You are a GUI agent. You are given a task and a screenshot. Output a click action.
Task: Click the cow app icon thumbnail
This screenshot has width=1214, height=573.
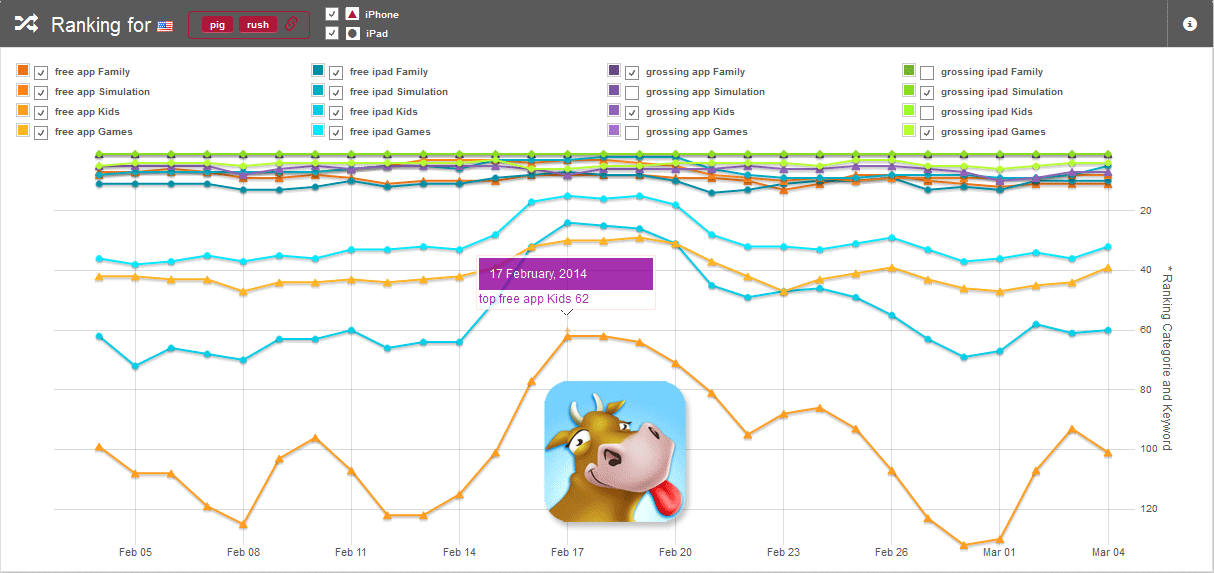pyautogui.click(x=615, y=452)
